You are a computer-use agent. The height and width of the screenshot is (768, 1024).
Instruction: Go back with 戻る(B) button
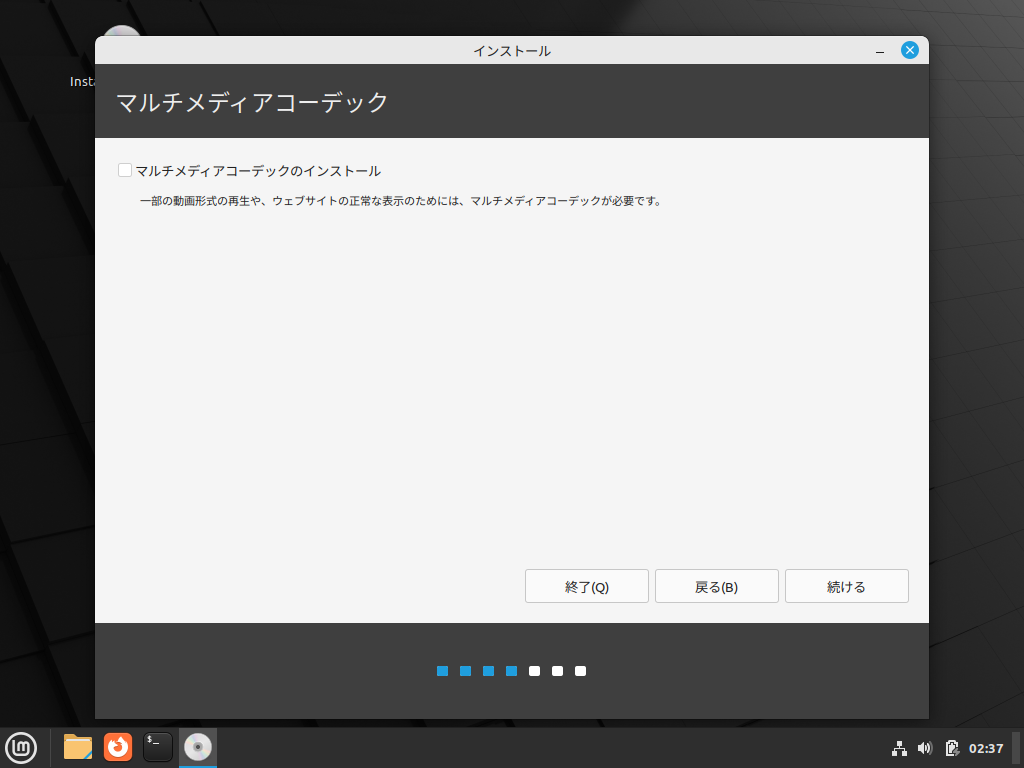pos(716,586)
